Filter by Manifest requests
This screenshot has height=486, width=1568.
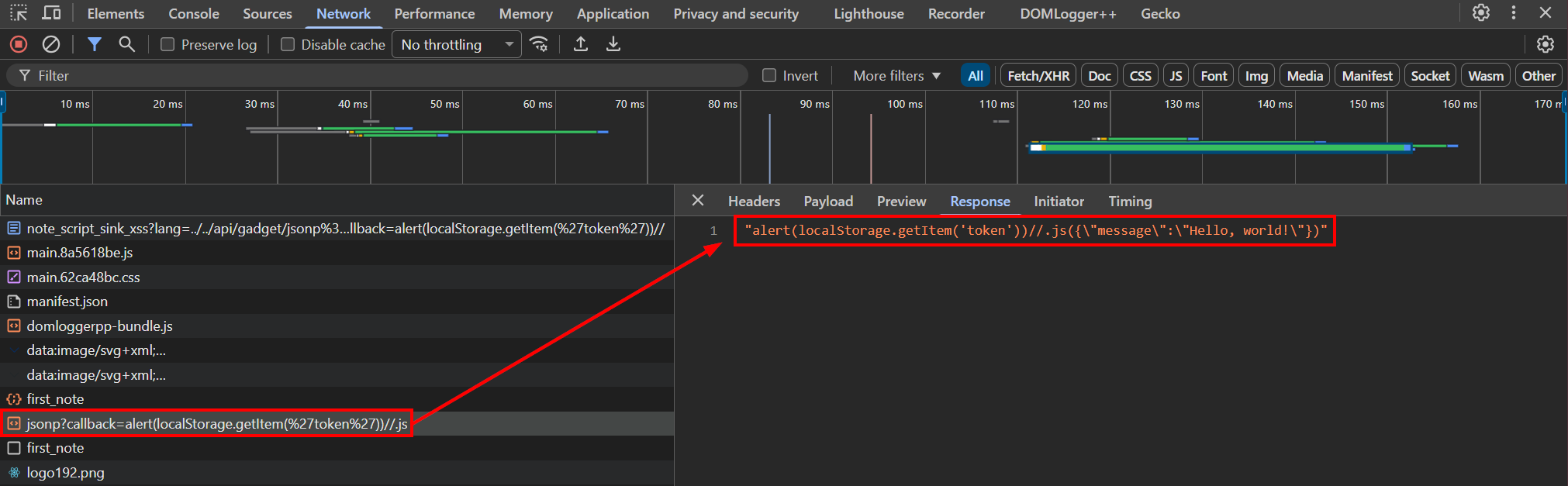1367,75
